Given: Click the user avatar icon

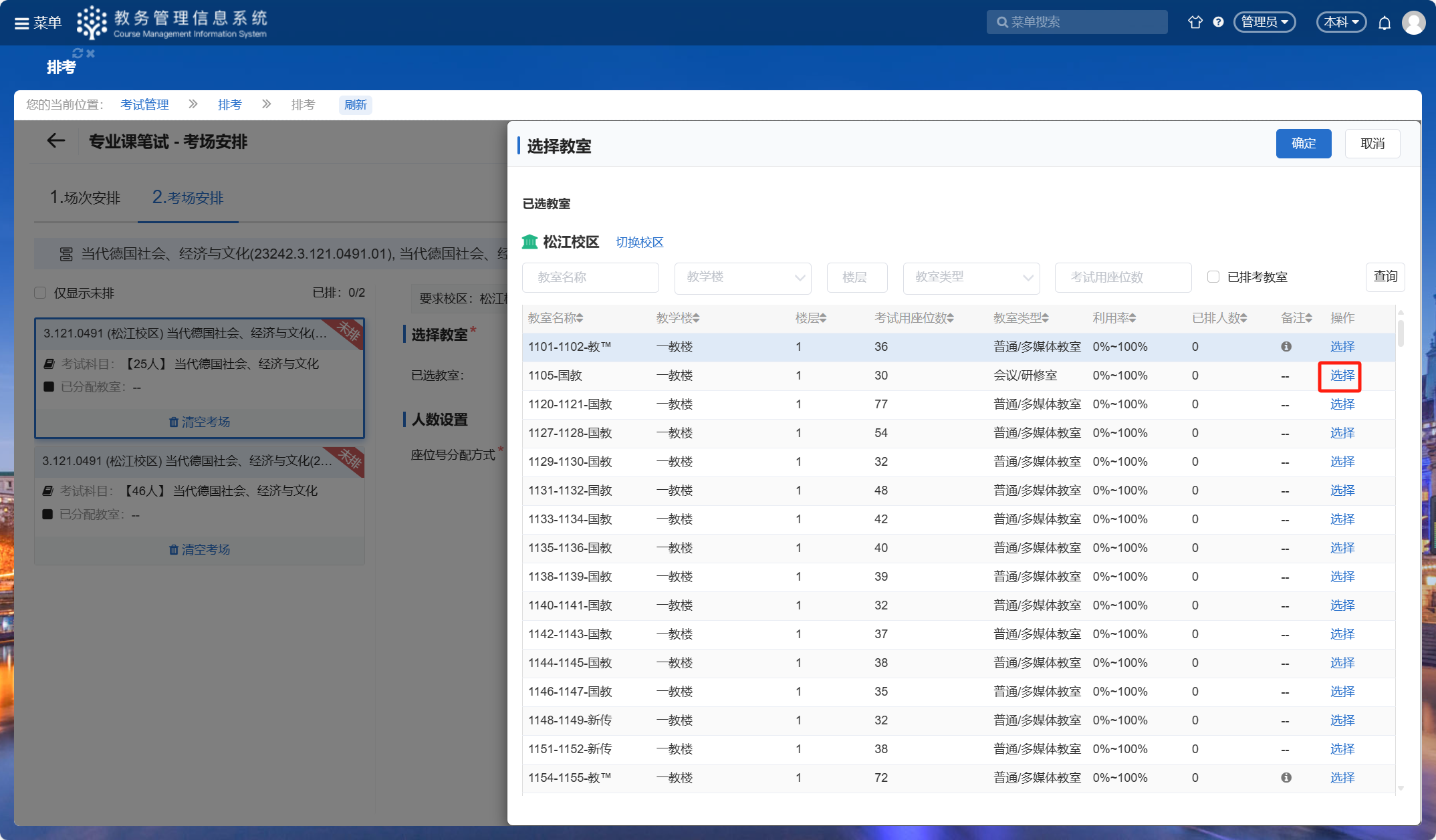Looking at the screenshot, I should click(1414, 23).
